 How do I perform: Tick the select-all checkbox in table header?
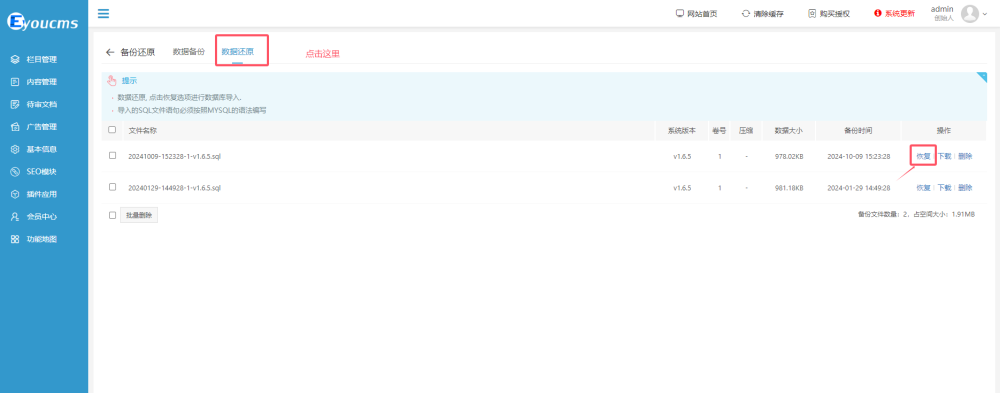112,130
